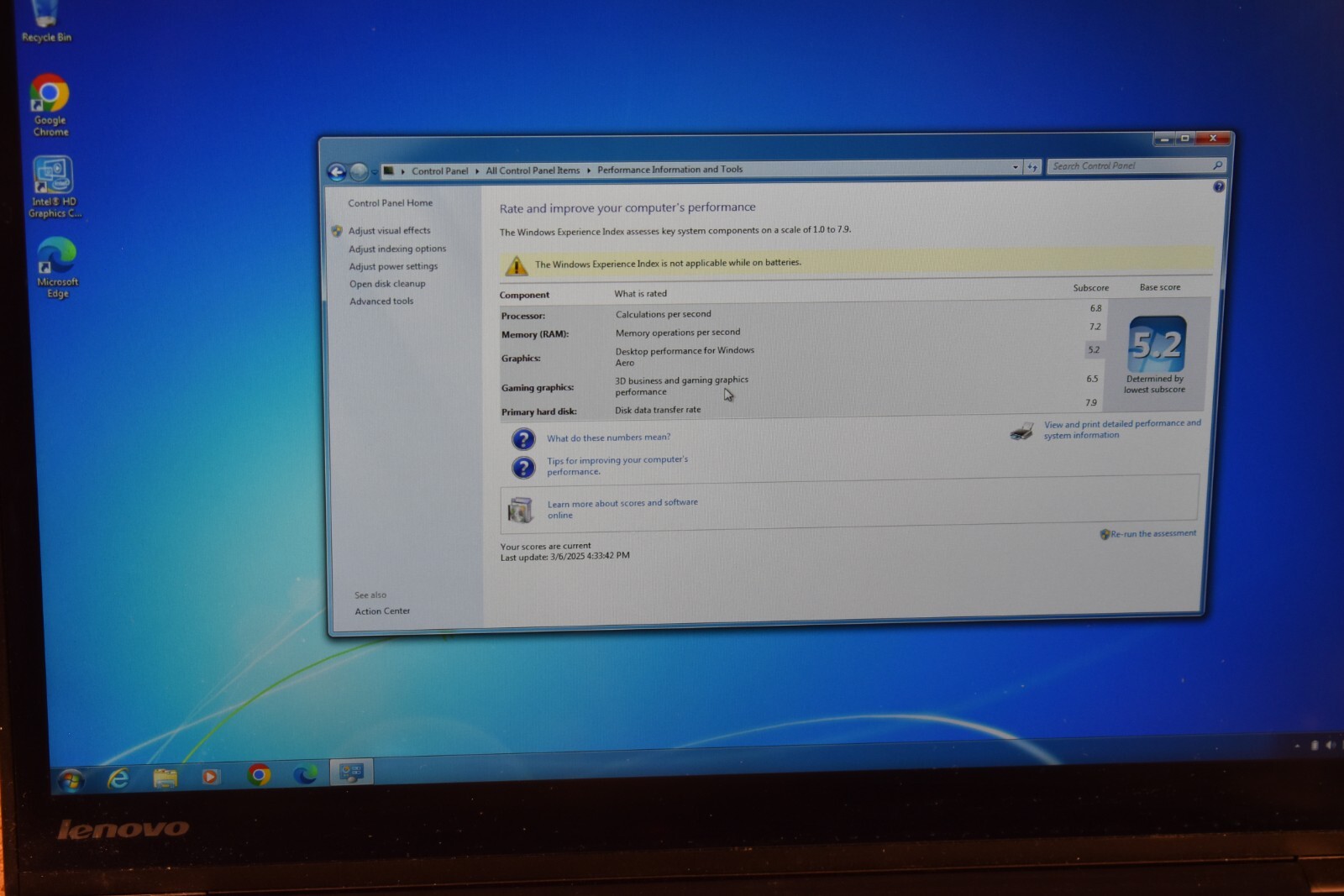
Task: Open Windows Explorer from the taskbar
Action: click(165, 778)
